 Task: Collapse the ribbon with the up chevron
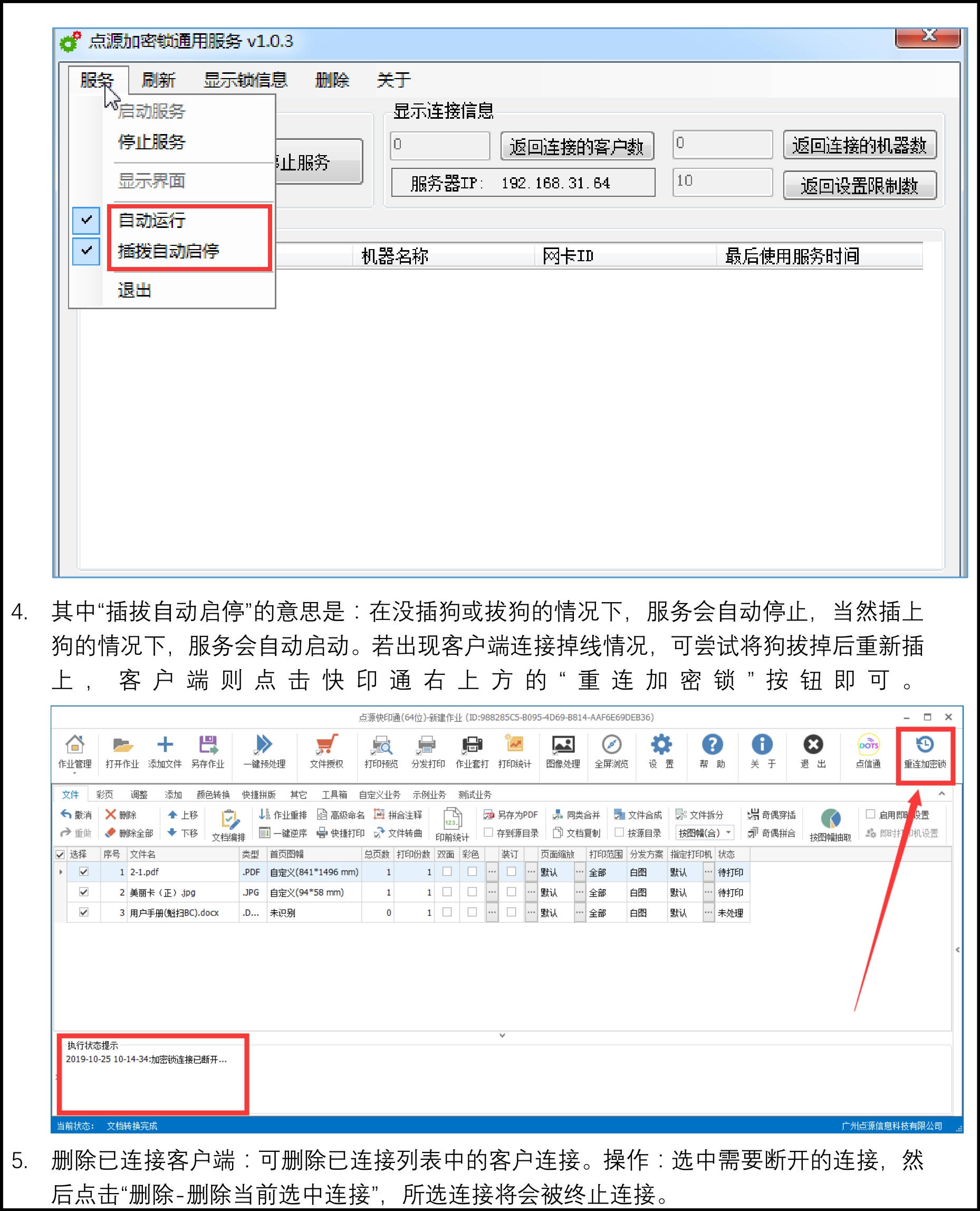(941, 794)
